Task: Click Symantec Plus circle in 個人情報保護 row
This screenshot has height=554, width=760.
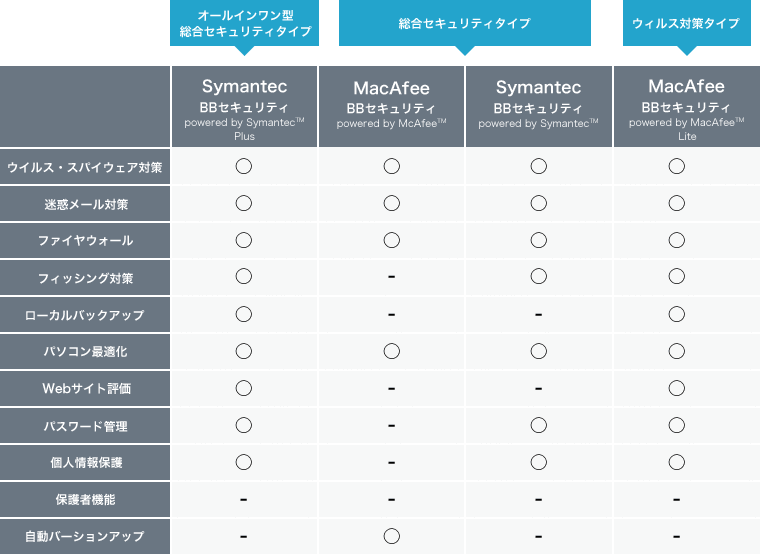Action: click(x=243, y=462)
